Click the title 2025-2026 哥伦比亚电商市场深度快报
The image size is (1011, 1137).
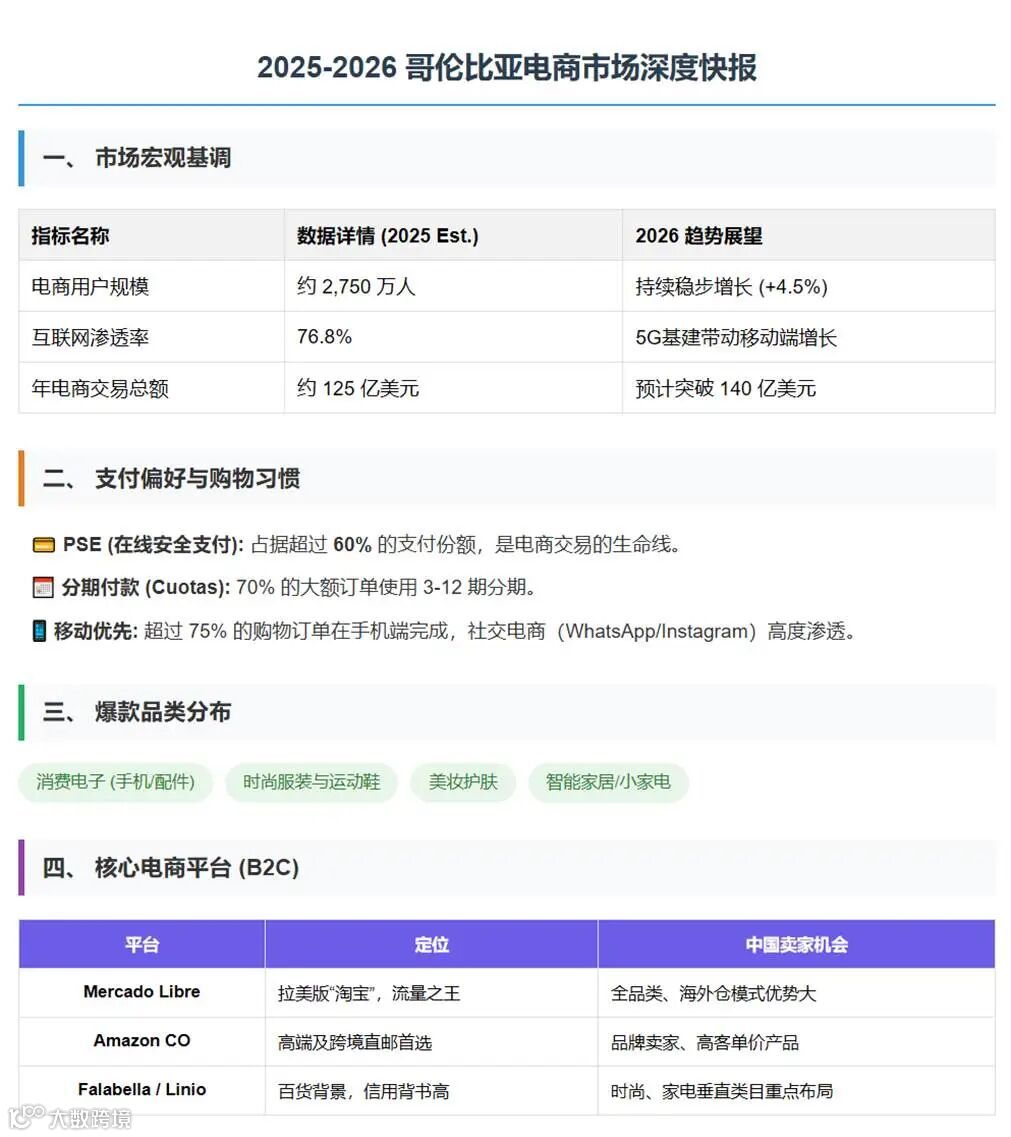506,67
